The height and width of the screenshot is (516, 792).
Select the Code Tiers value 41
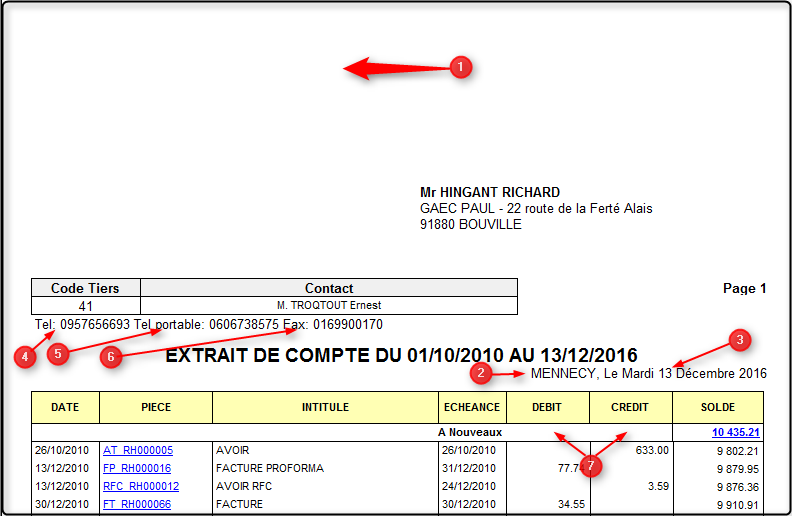(x=86, y=305)
